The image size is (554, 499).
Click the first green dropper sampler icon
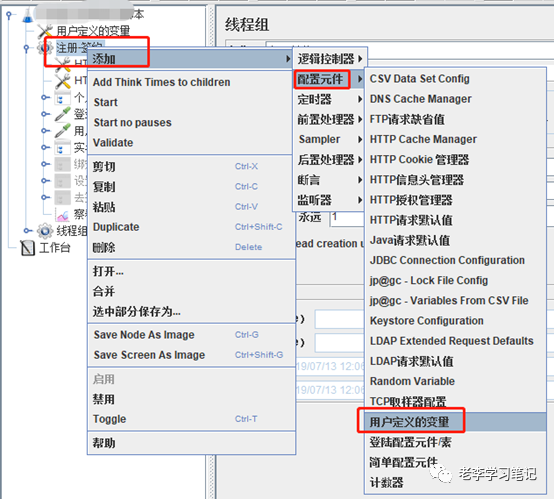tap(63, 114)
